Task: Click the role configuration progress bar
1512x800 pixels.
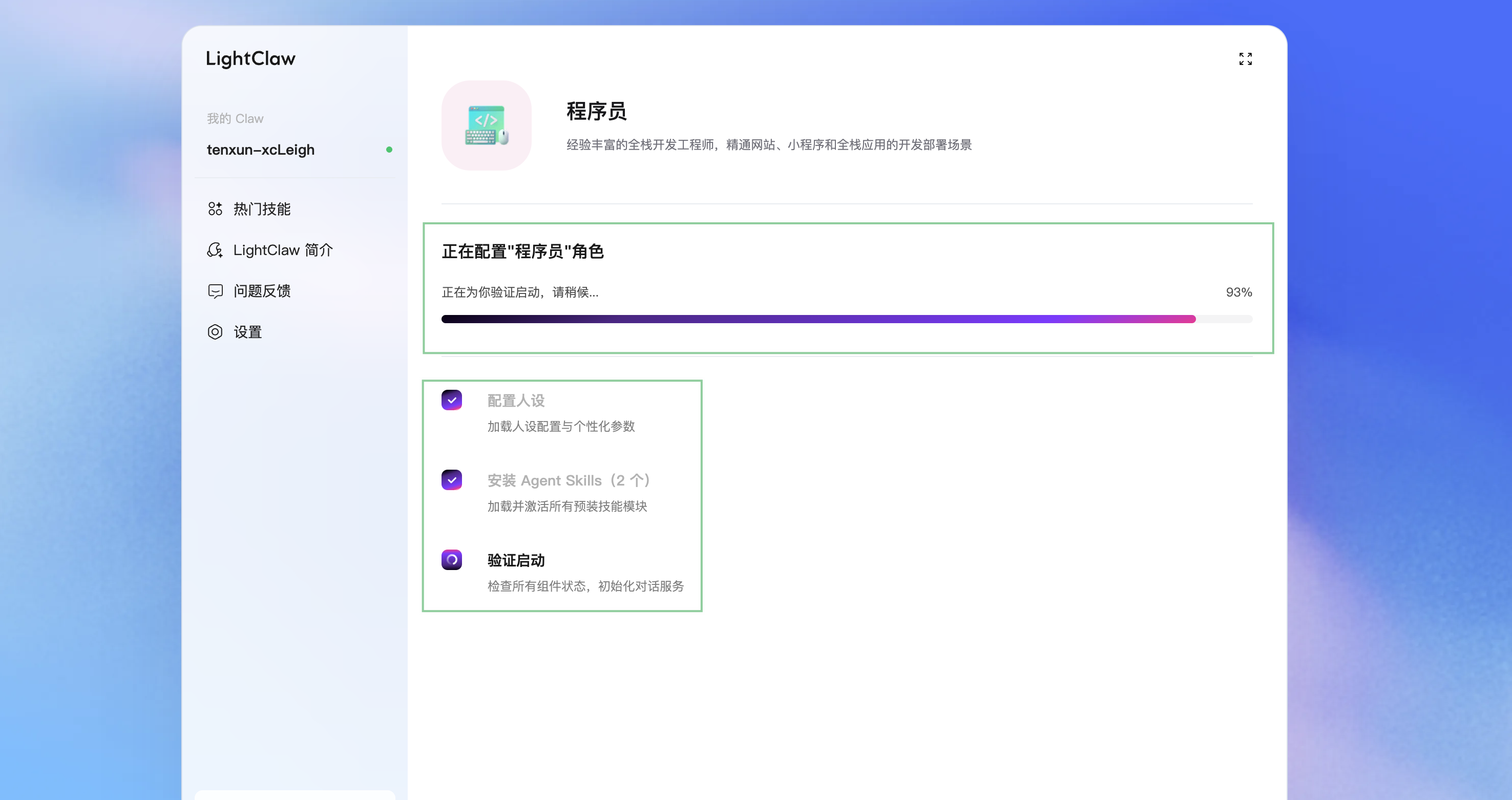Action: pos(846,319)
